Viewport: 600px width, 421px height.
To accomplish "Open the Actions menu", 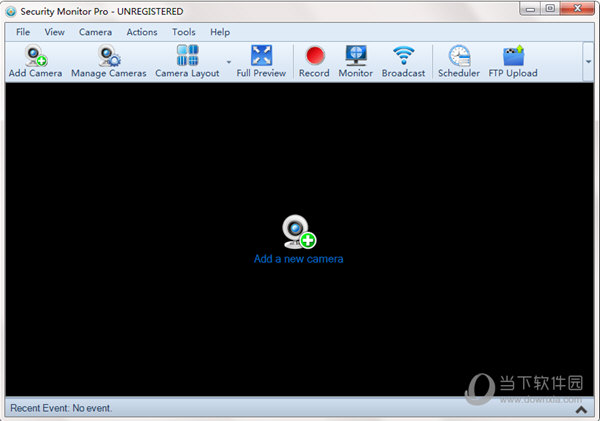I will pos(142,32).
